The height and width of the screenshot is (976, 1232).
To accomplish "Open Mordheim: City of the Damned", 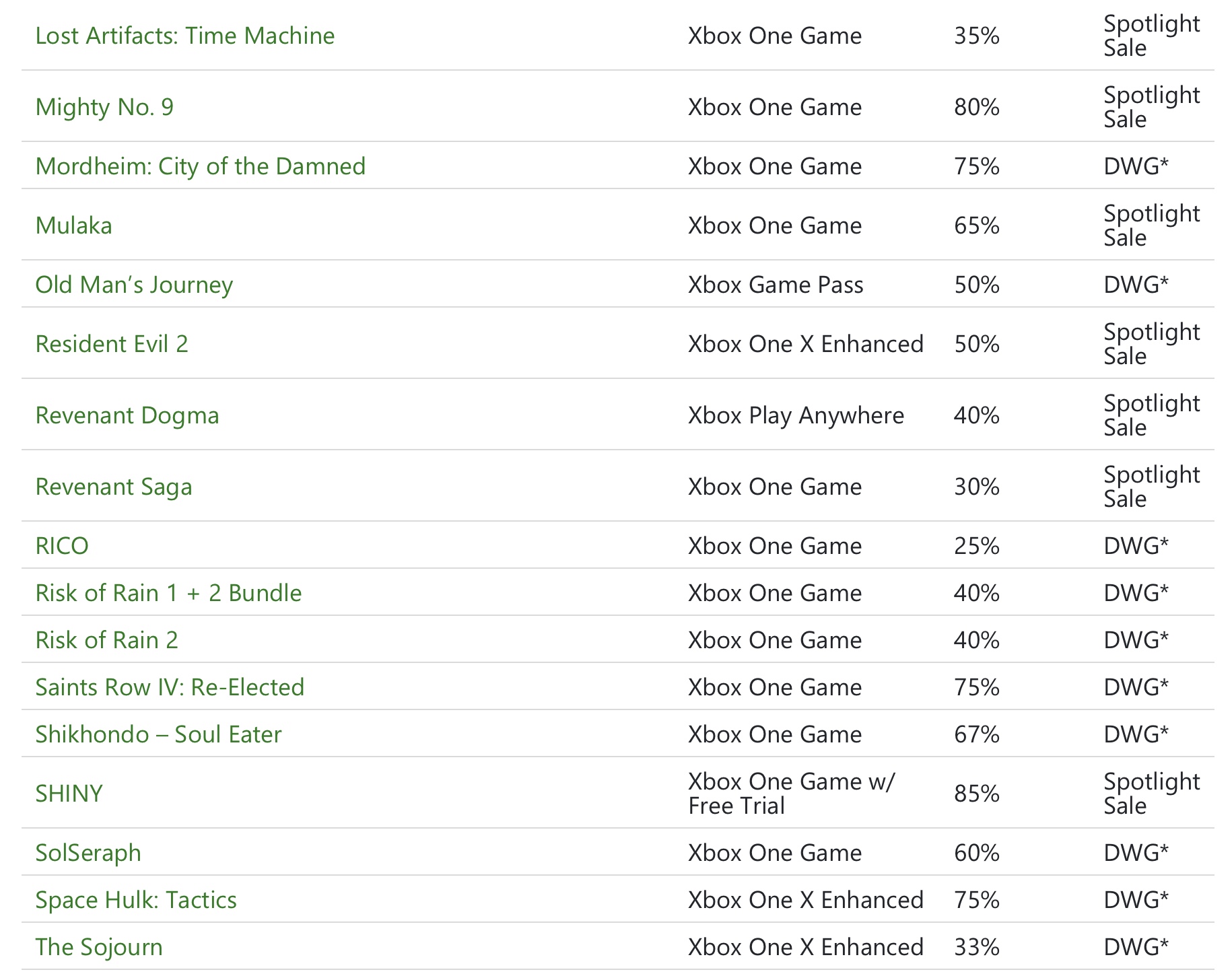I will pos(200,166).
